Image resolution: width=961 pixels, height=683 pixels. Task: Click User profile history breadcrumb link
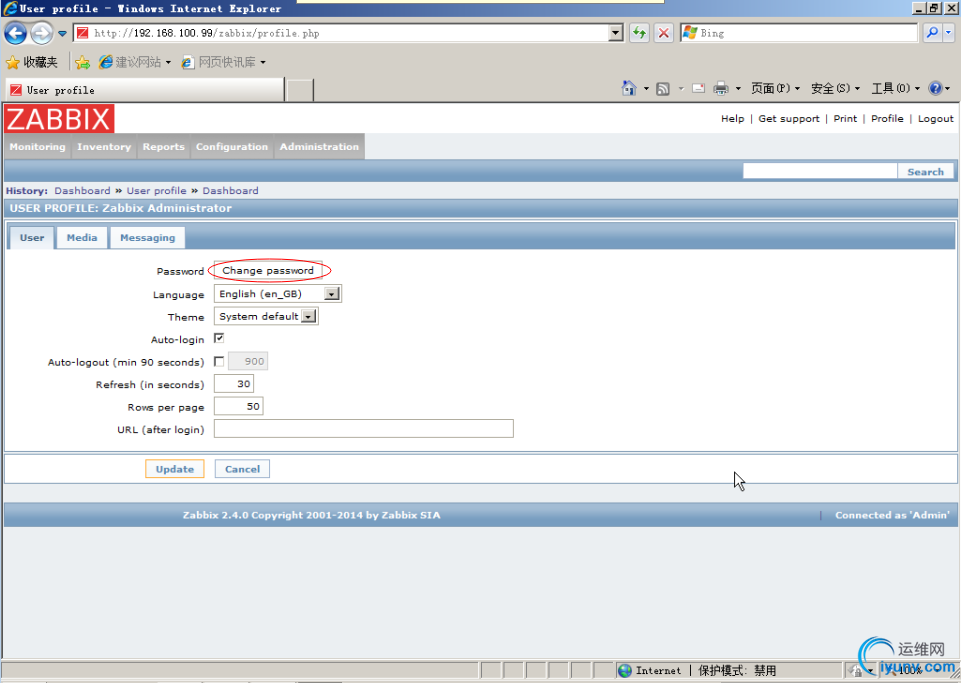click(156, 191)
